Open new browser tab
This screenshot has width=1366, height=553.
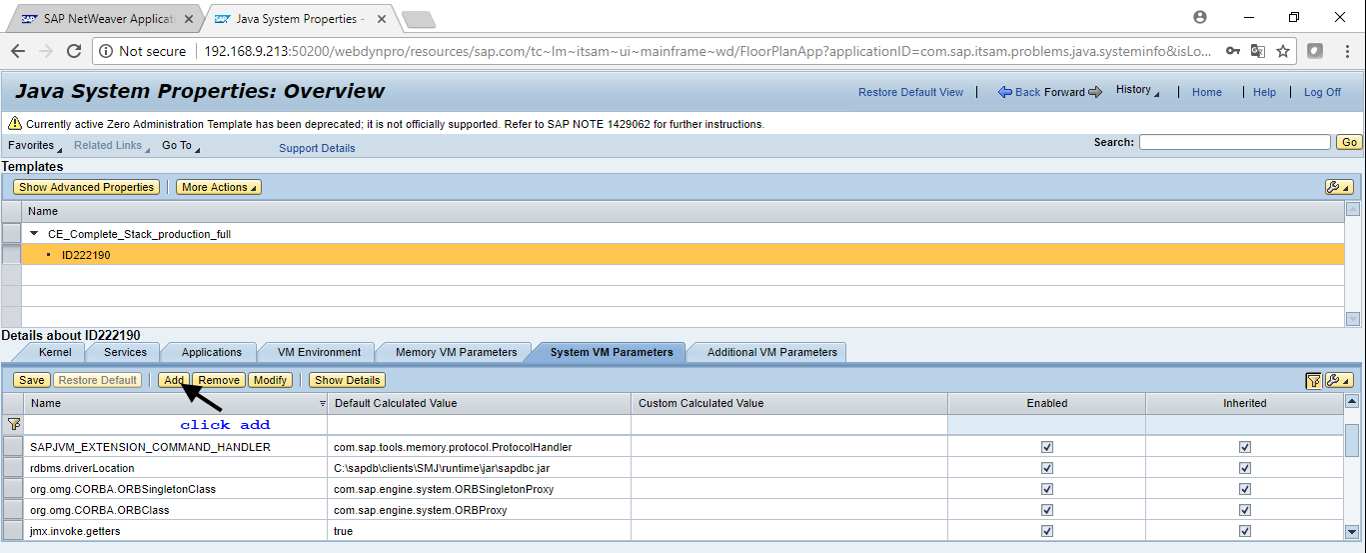418,18
